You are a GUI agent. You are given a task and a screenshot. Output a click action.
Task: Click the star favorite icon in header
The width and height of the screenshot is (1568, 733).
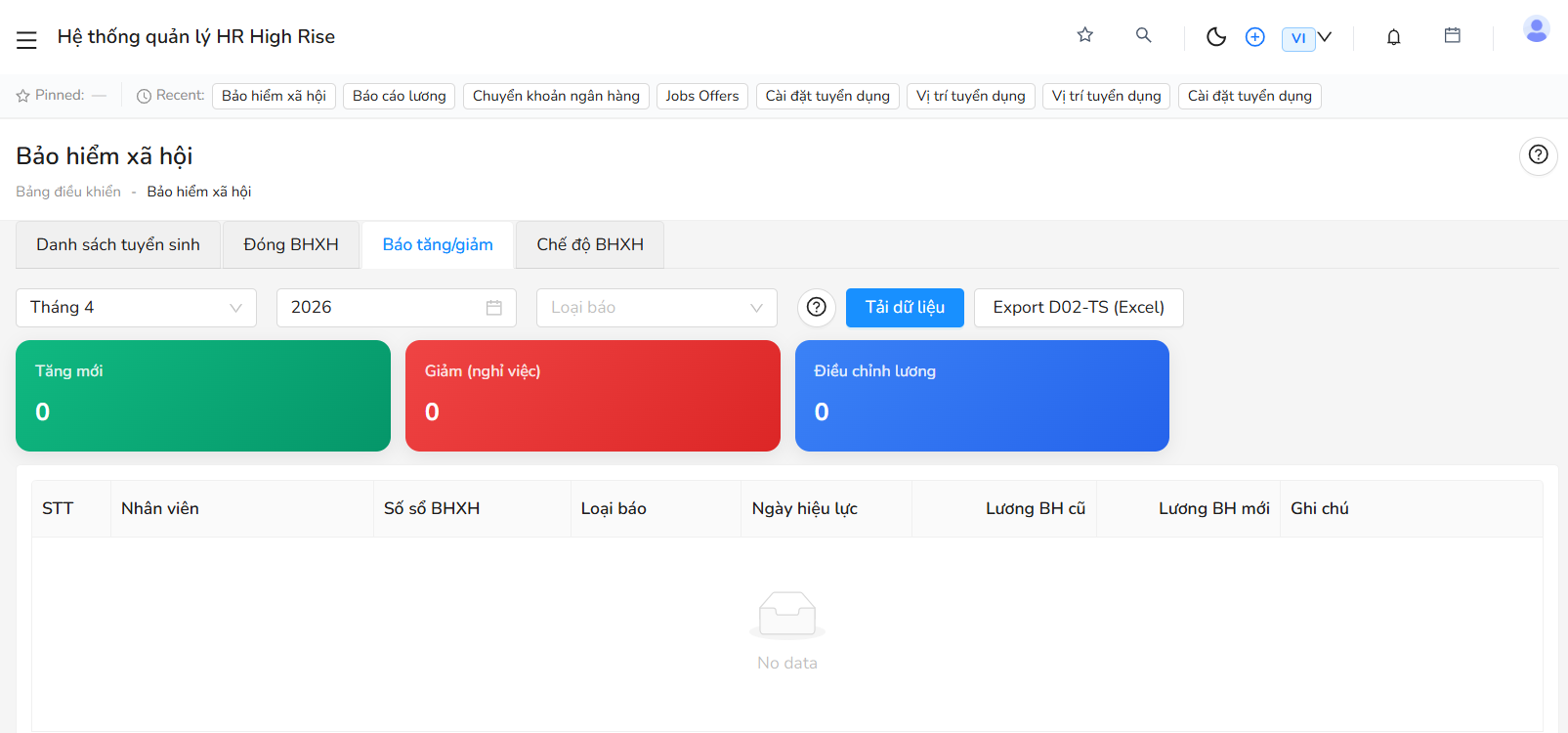pos(1084,35)
